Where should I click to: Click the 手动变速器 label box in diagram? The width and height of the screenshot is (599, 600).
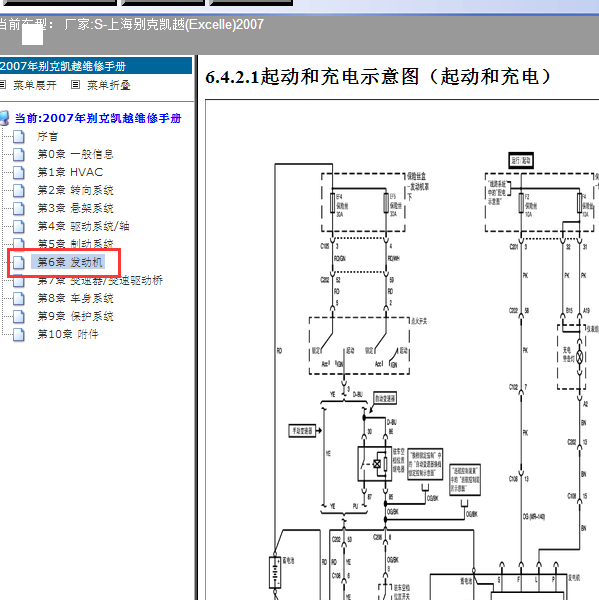(302, 431)
